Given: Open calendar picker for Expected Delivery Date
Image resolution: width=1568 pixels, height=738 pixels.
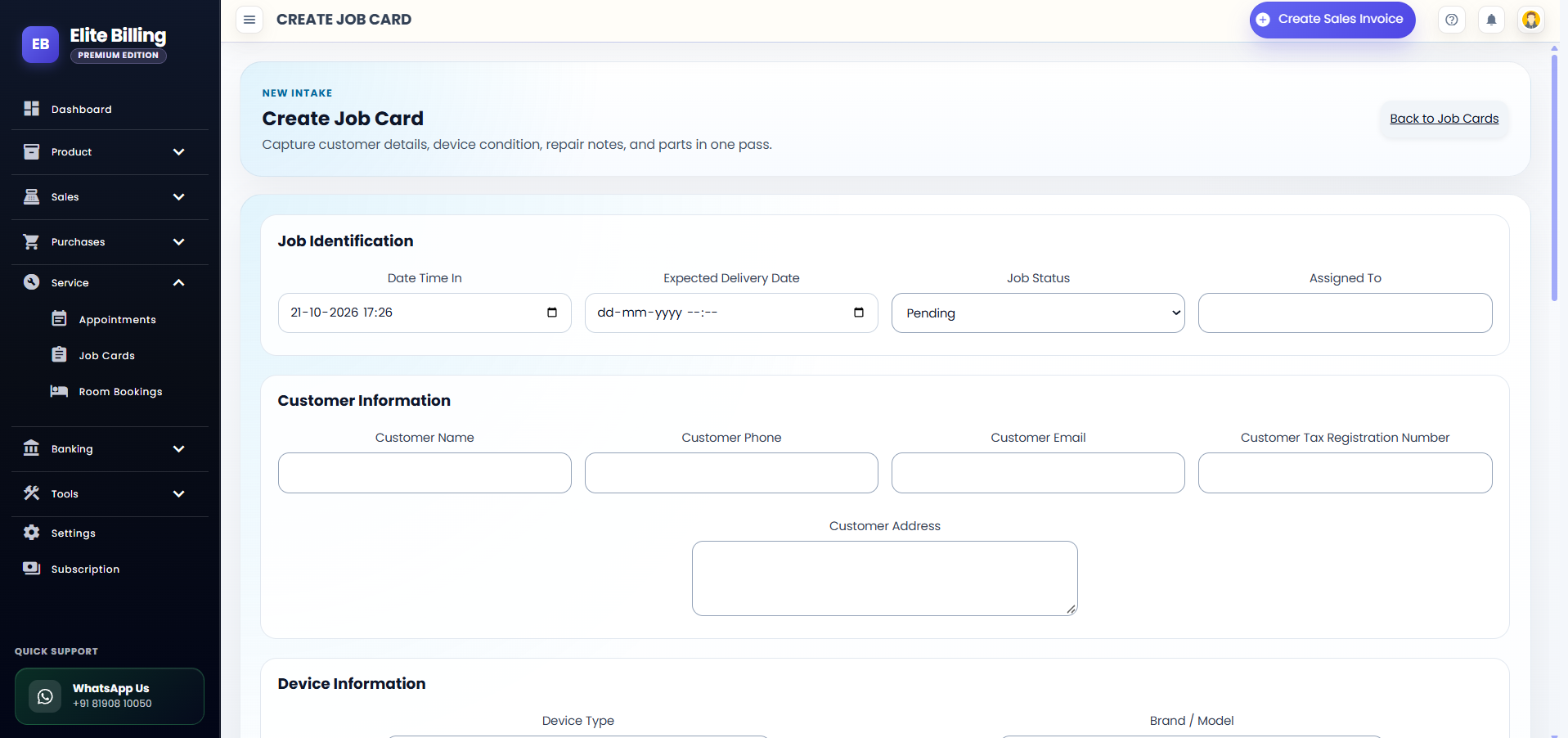Looking at the screenshot, I should (859, 313).
